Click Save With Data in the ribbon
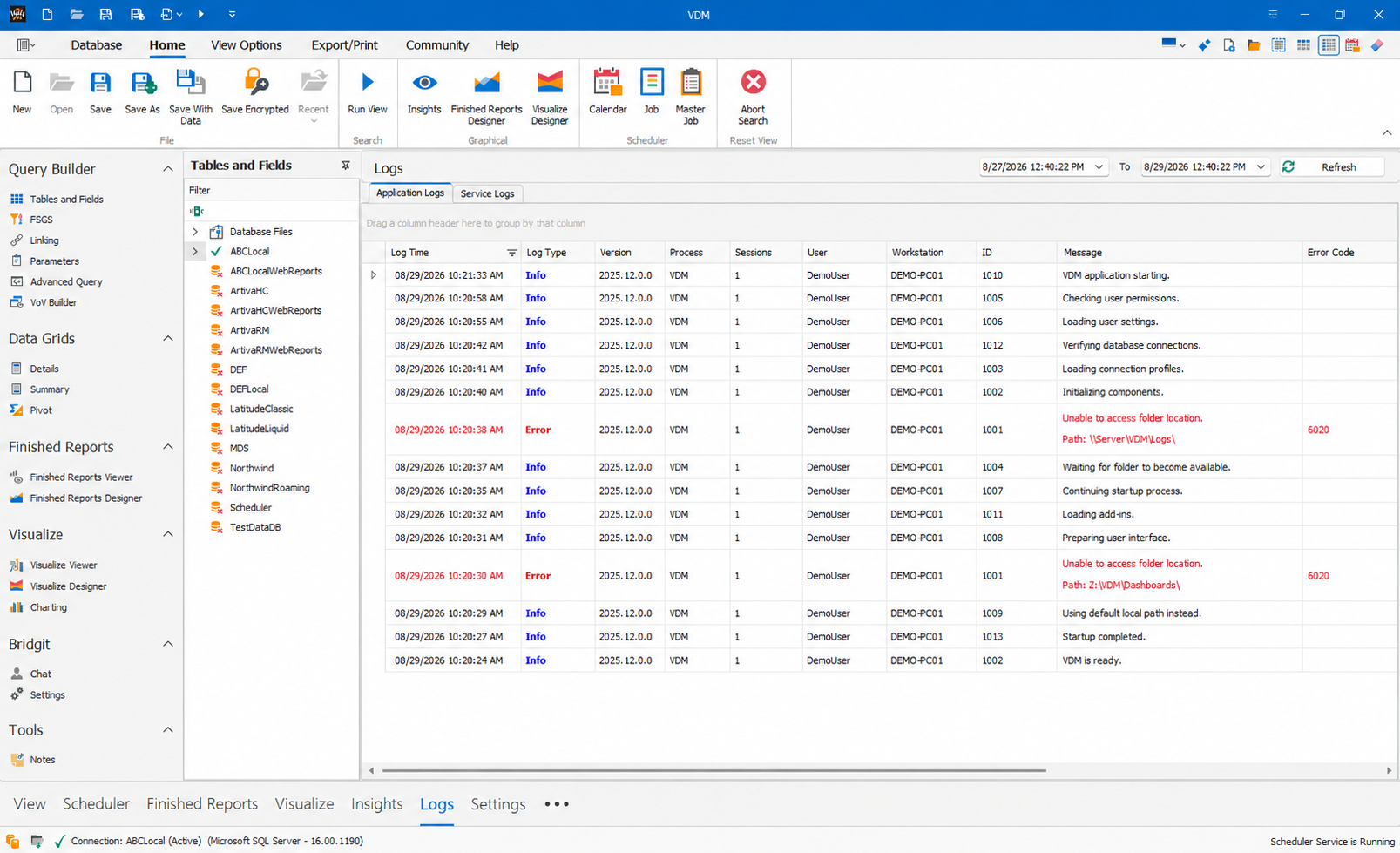 pyautogui.click(x=191, y=98)
